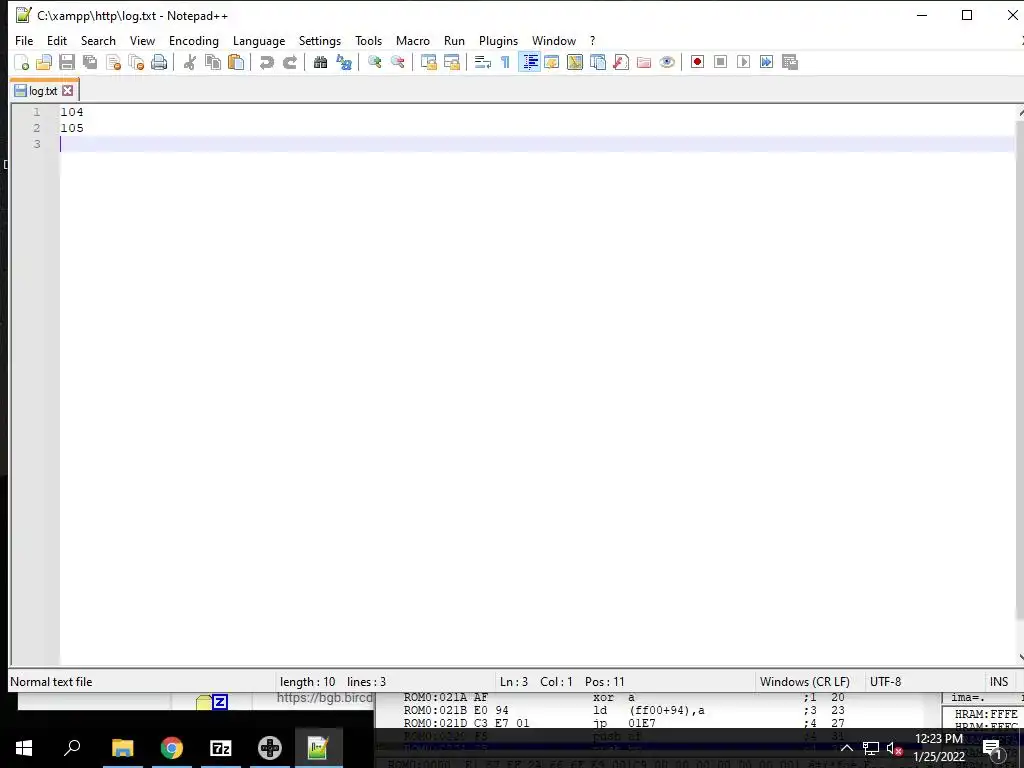Image resolution: width=1024 pixels, height=768 pixels.
Task: Redo change with the Redo arrow
Action: click(289, 62)
